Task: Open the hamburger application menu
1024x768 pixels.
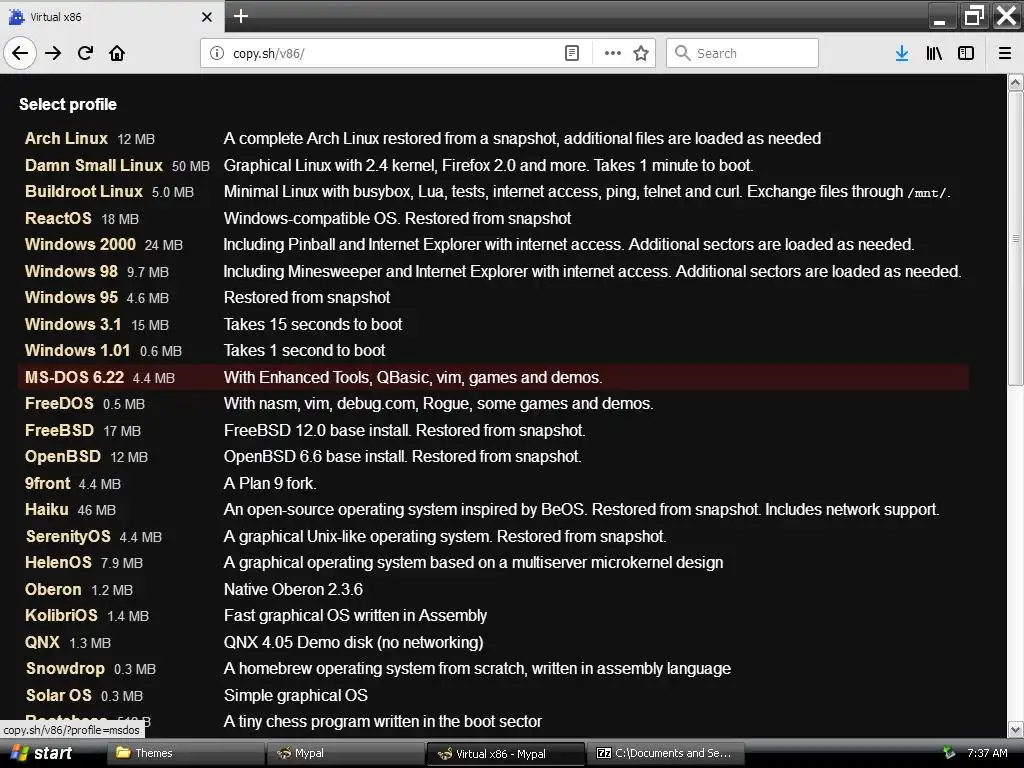Action: pos(1005,53)
